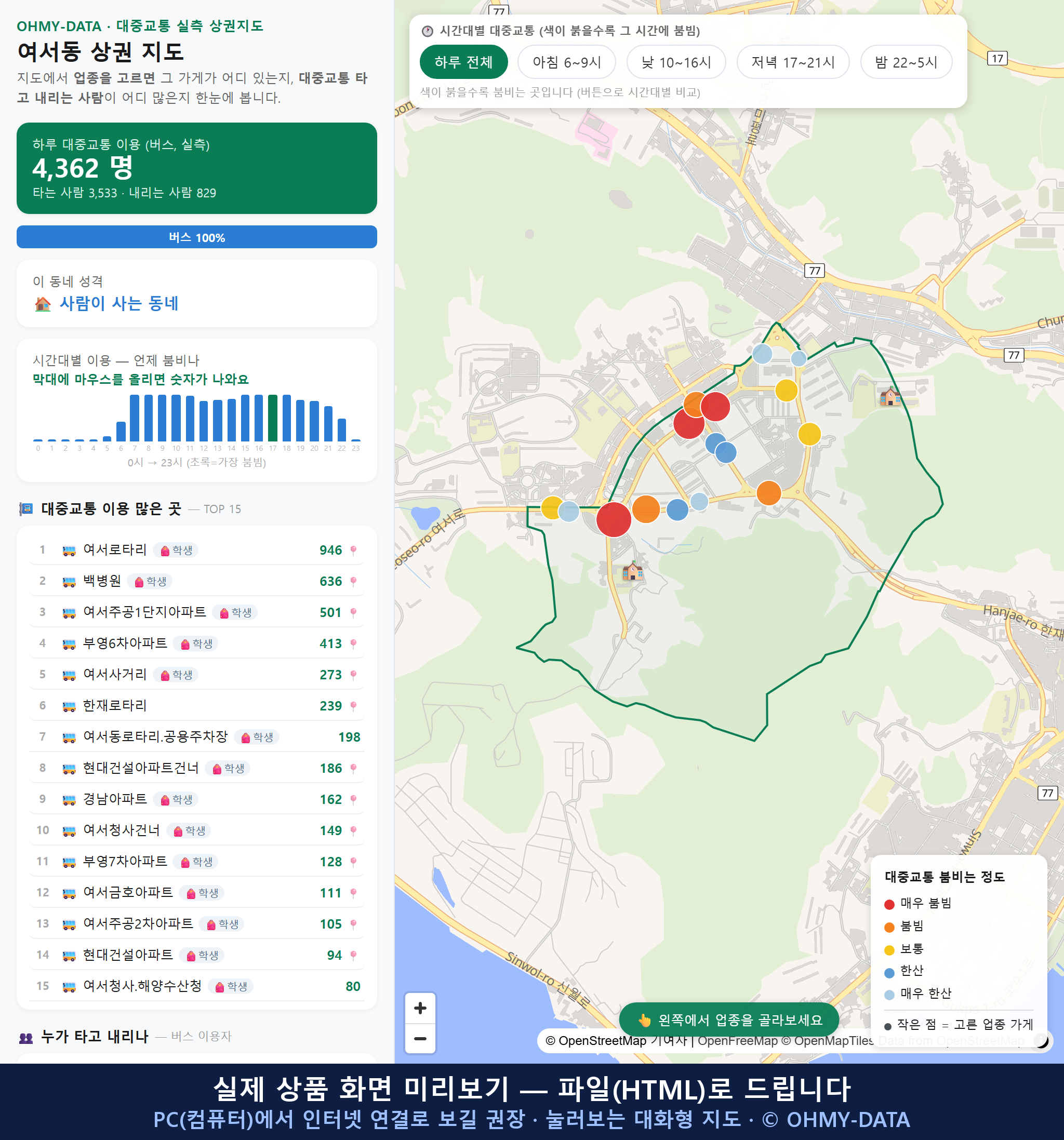The width and height of the screenshot is (1064, 1140).
Task: Locate 여서금호아파트 using its pin icon
Action: coord(353,893)
